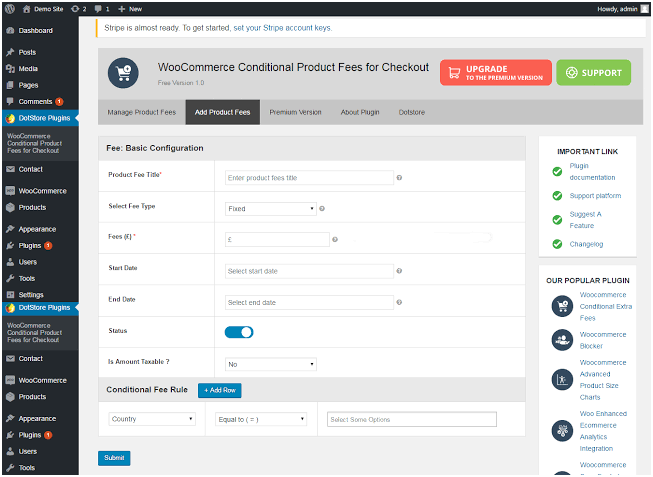Click the Woocommerce Blocker plugin icon

(x=562, y=340)
